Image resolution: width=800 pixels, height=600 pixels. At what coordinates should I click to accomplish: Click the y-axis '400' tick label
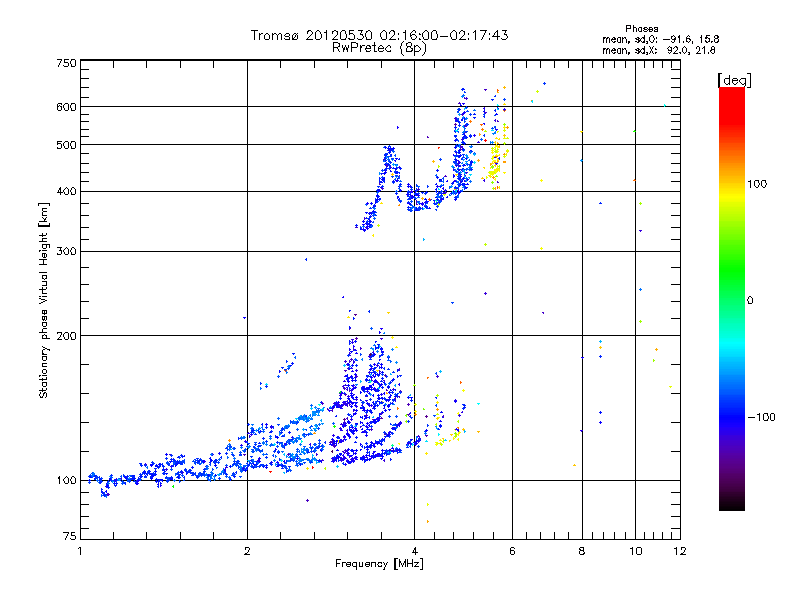(67, 192)
